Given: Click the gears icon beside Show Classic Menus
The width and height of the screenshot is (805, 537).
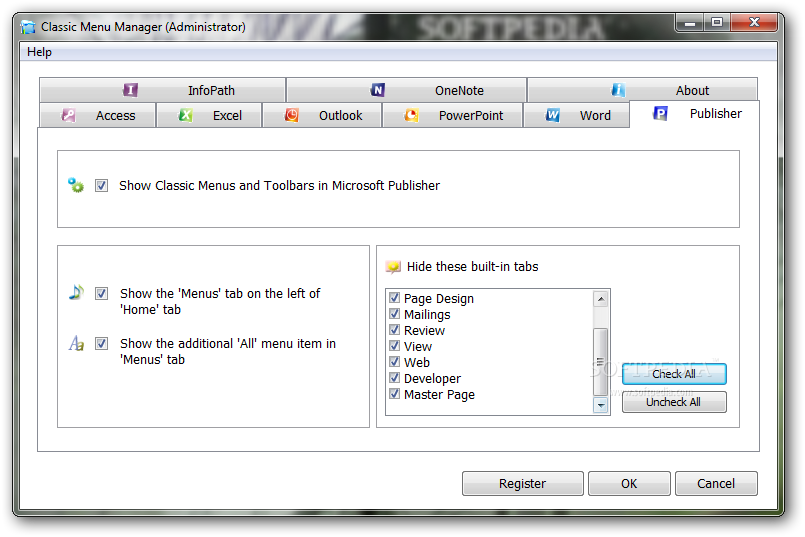Looking at the screenshot, I should click(76, 185).
